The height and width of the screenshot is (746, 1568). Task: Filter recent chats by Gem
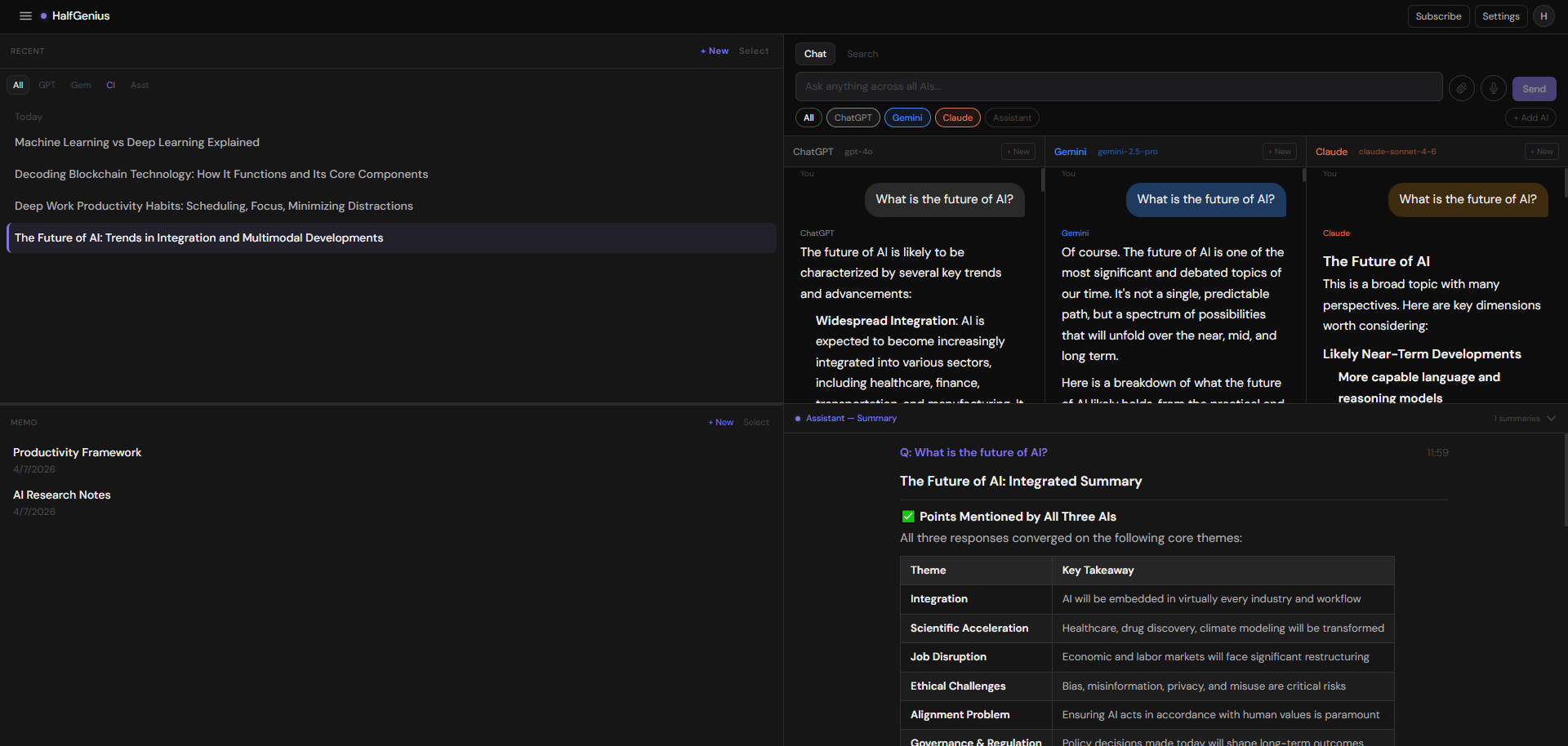[81, 85]
